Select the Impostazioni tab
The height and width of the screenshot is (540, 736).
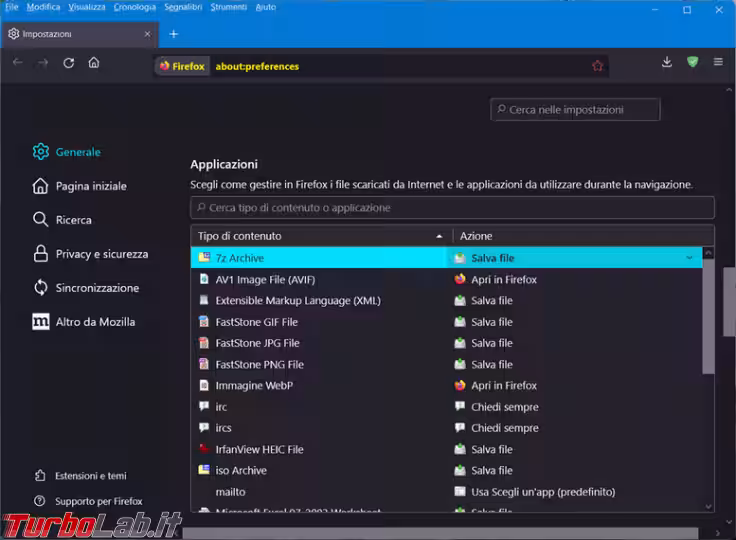click(x=80, y=34)
